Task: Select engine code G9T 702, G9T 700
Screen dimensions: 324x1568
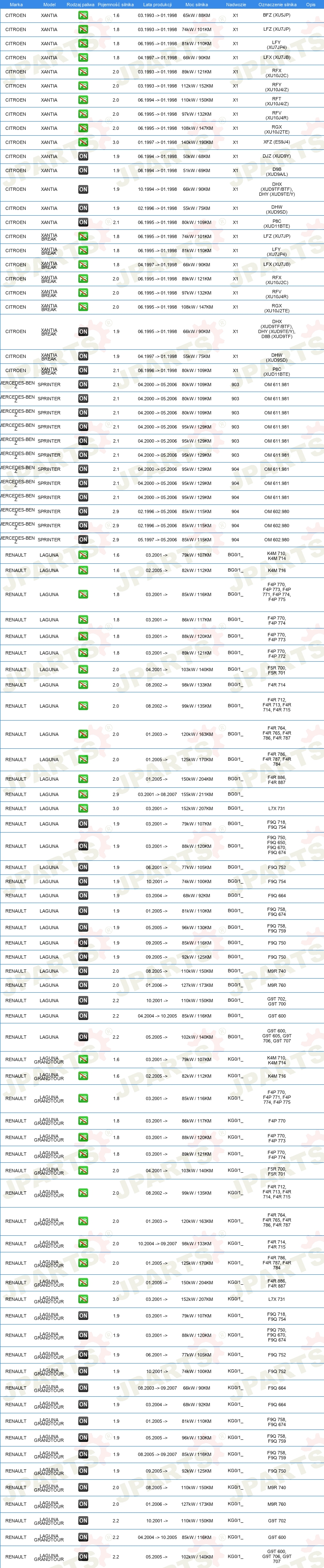Action: [277, 1001]
